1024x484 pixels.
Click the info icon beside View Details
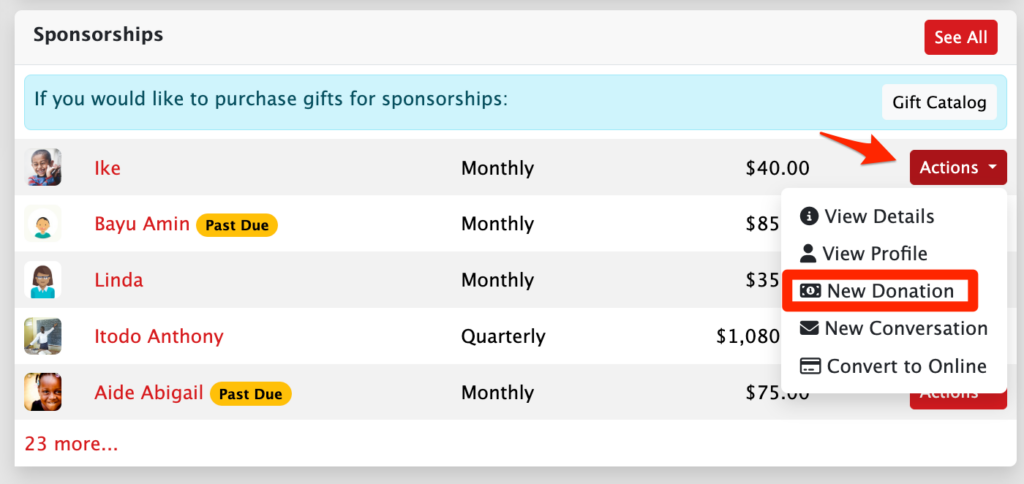point(809,216)
